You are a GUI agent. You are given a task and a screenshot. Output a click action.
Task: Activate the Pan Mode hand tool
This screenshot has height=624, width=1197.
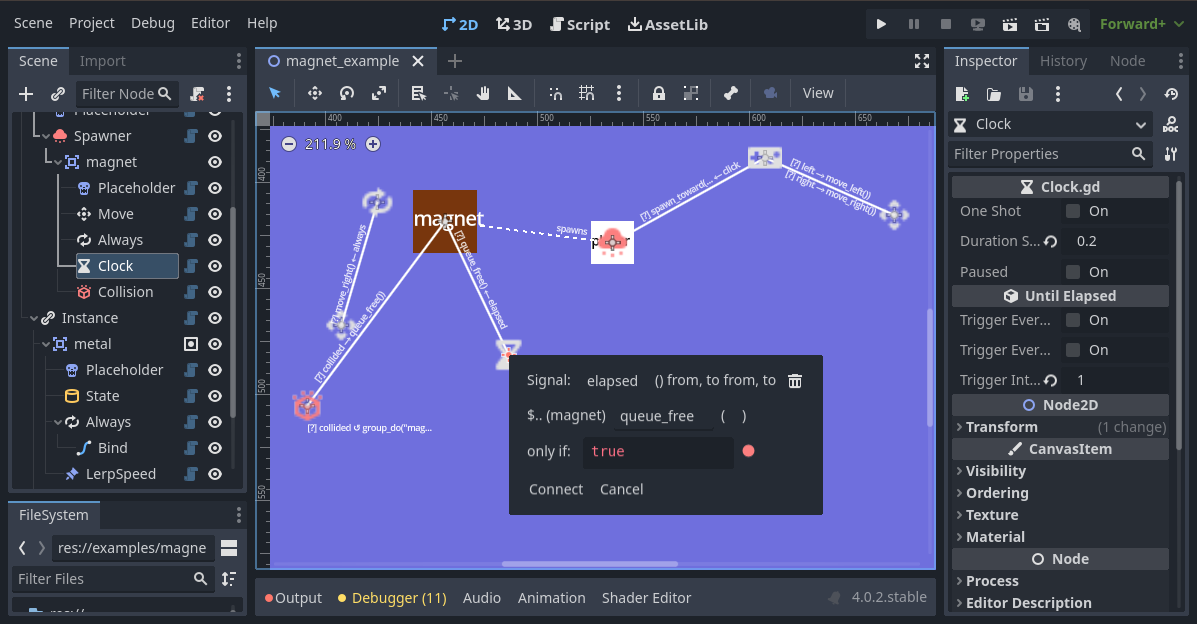[x=482, y=93]
